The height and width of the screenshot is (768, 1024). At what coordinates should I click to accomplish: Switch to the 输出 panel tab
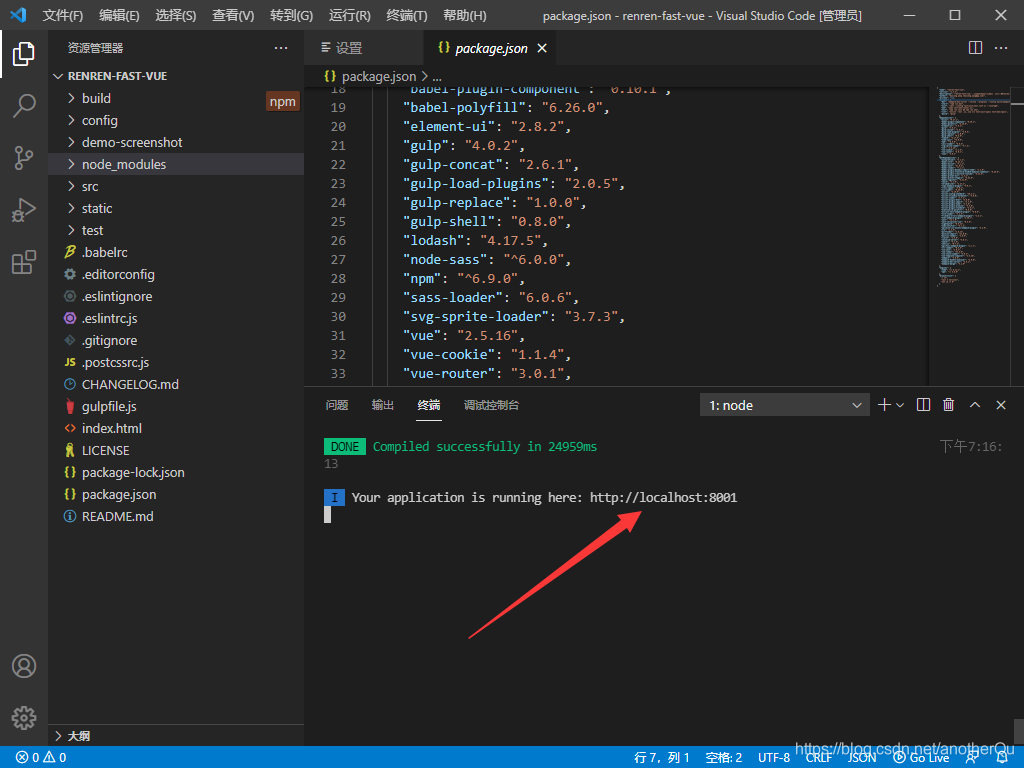382,405
